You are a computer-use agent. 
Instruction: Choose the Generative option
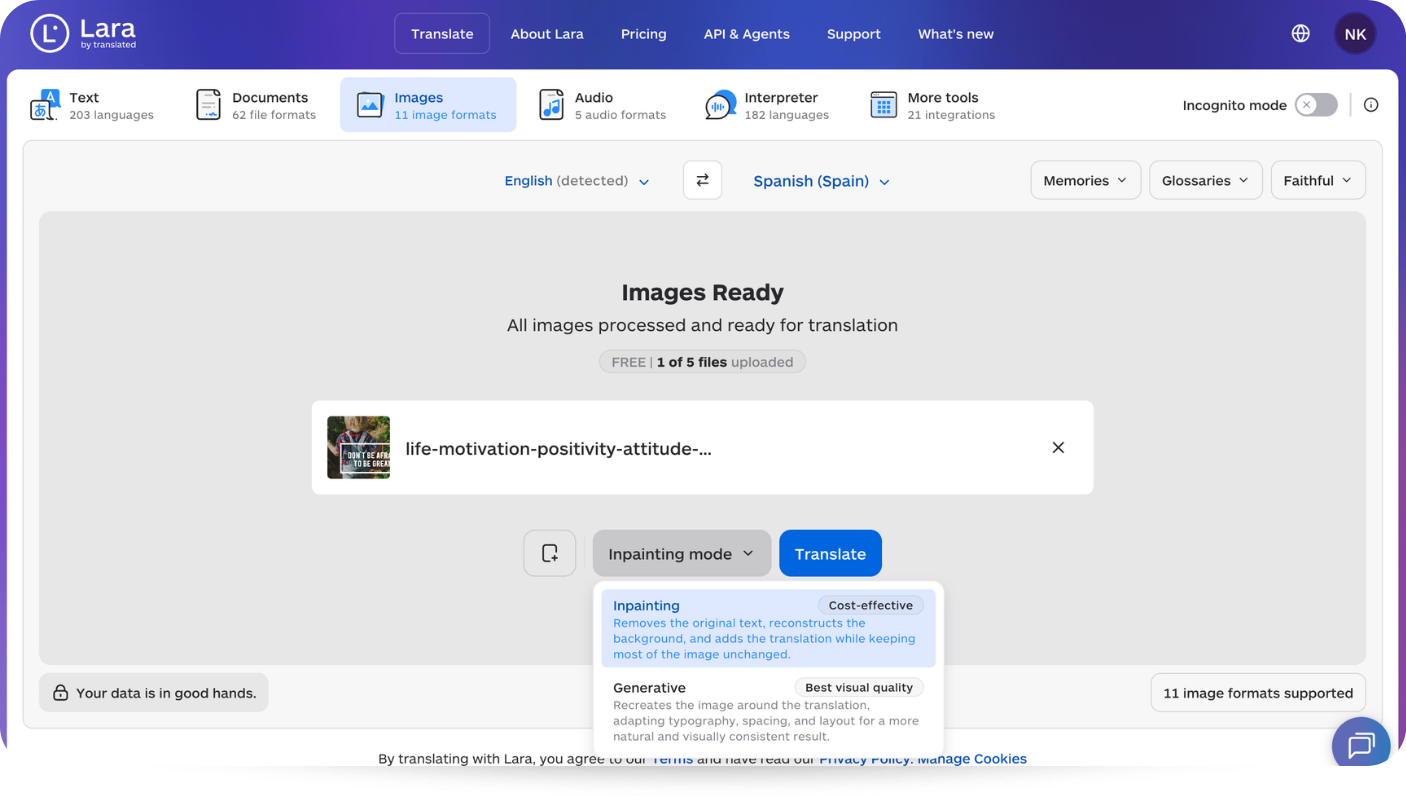point(768,710)
